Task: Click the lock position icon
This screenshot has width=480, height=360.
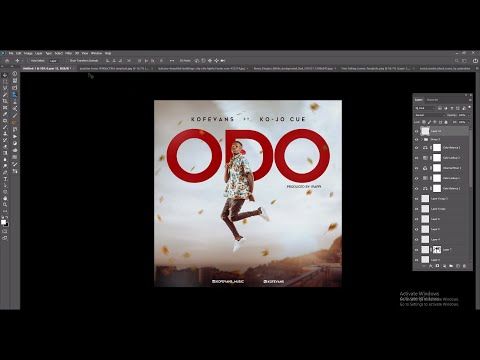Action: pyautogui.click(x=435, y=122)
